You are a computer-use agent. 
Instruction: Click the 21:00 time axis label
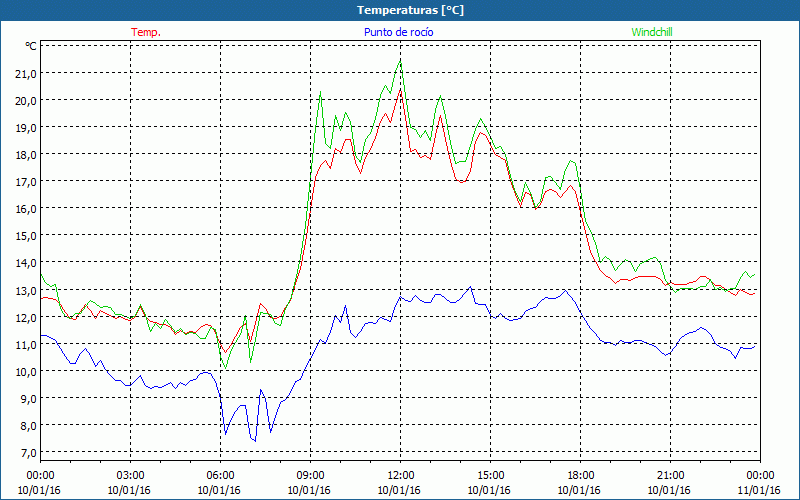coord(670,476)
